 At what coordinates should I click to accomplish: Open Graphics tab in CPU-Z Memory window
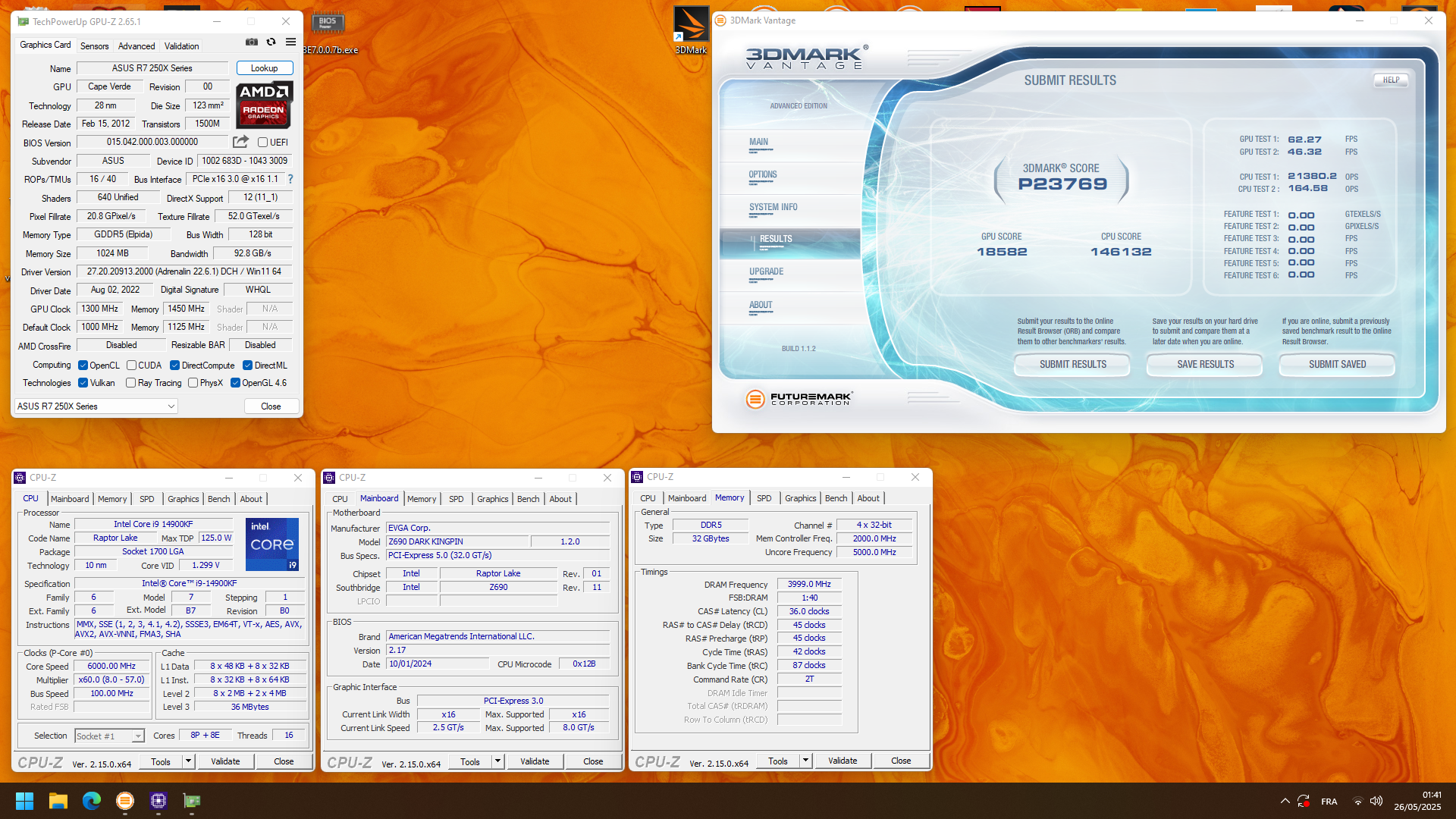click(x=801, y=498)
